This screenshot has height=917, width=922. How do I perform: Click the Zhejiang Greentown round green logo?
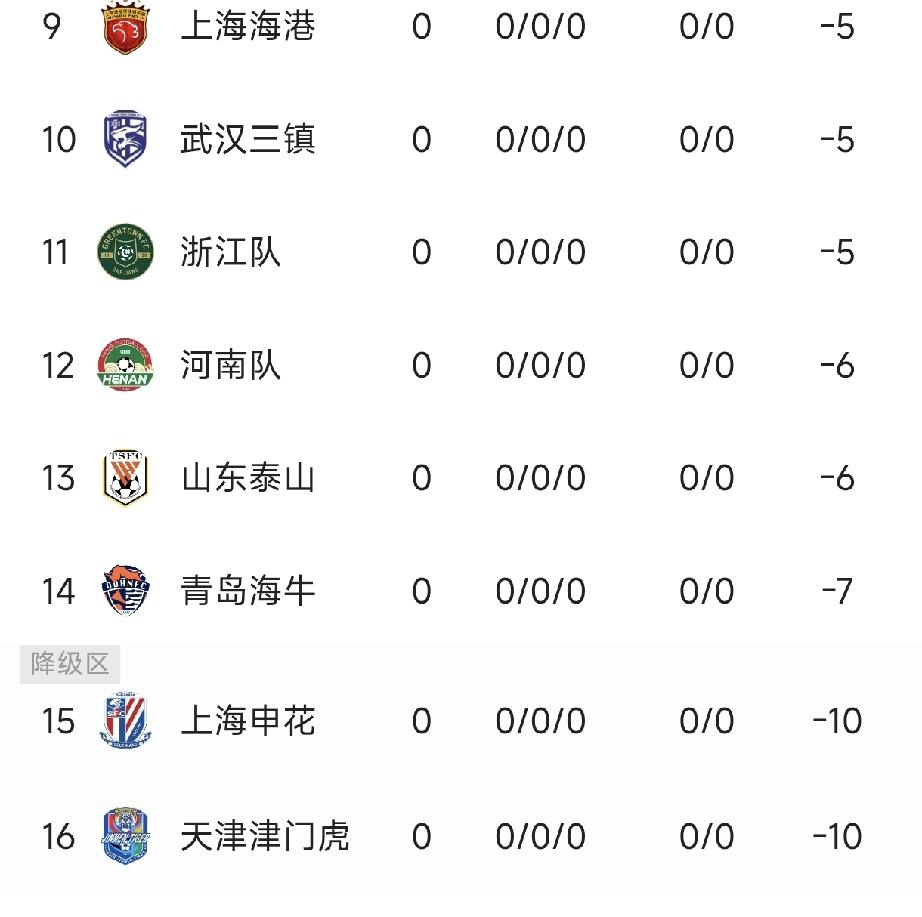pyautogui.click(x=125, y=252)
